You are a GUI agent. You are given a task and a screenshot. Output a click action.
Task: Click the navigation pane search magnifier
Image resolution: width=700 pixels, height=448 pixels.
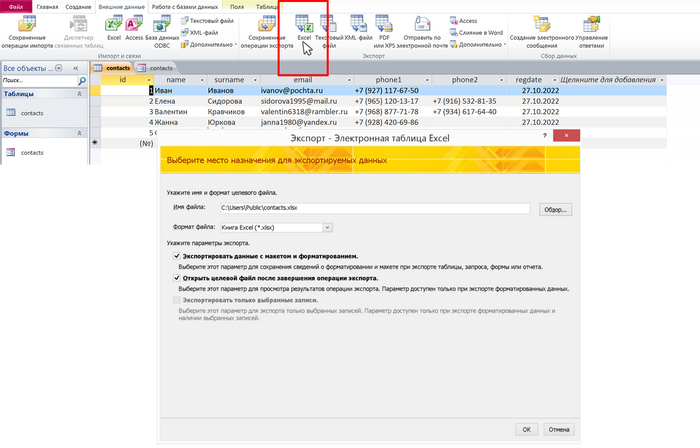pos(82,81)
